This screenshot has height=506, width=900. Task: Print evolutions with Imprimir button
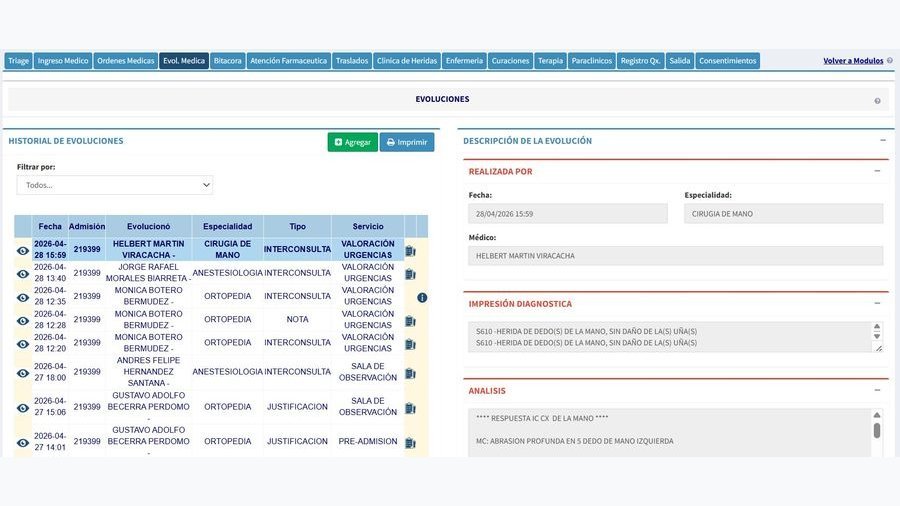407,142
